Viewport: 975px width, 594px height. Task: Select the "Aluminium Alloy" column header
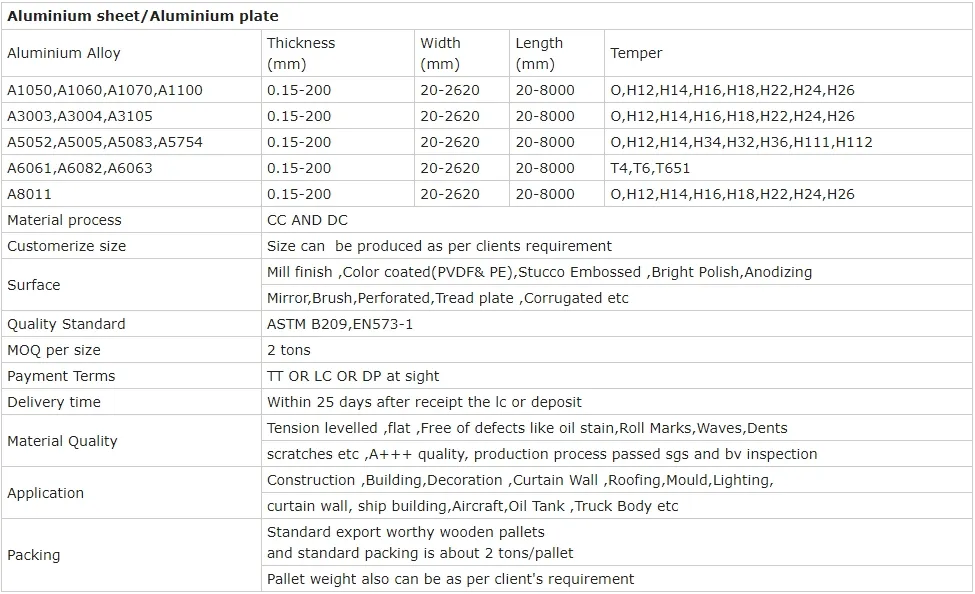[x=64, y=53]
